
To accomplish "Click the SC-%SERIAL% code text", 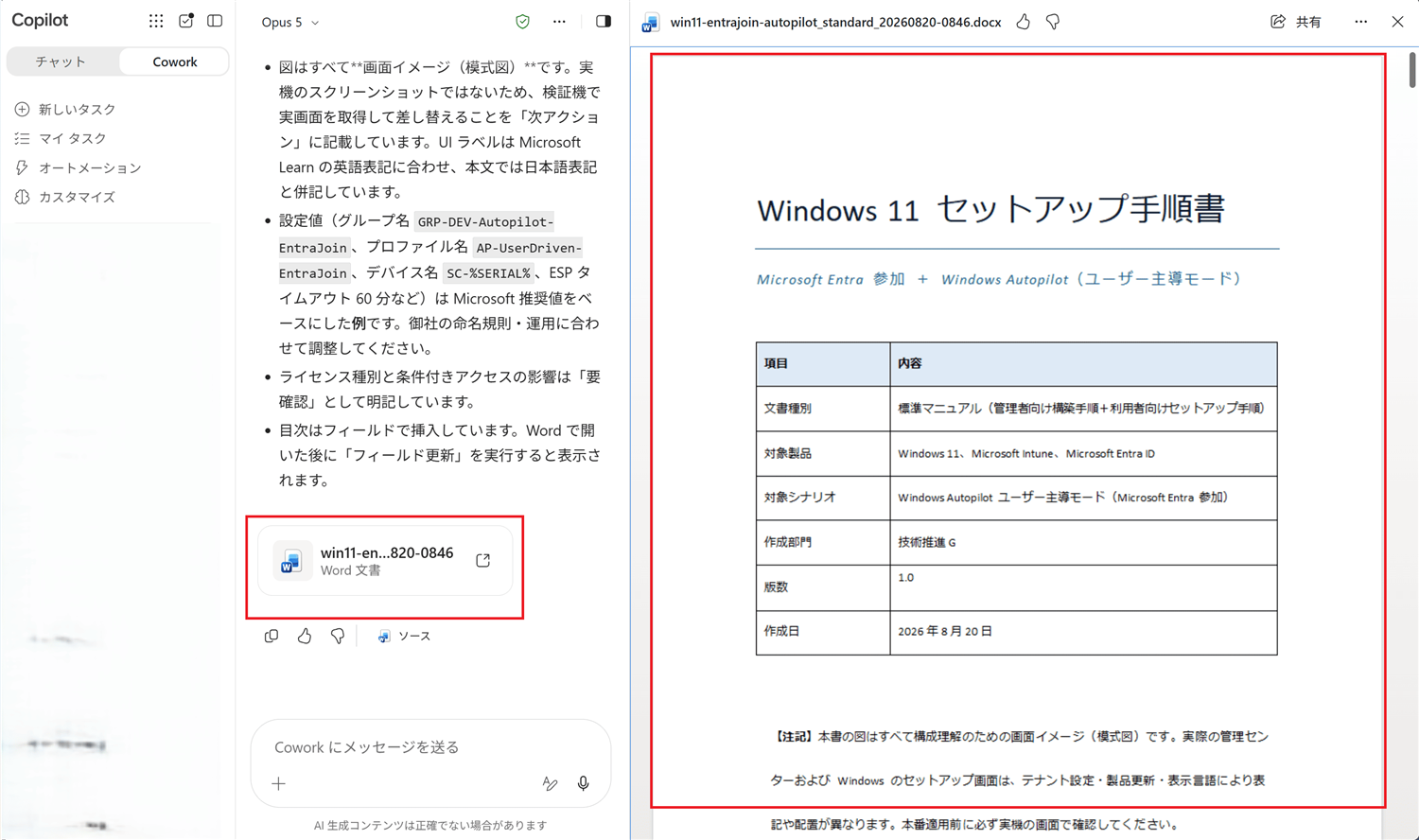I will (x=488, y=273).
